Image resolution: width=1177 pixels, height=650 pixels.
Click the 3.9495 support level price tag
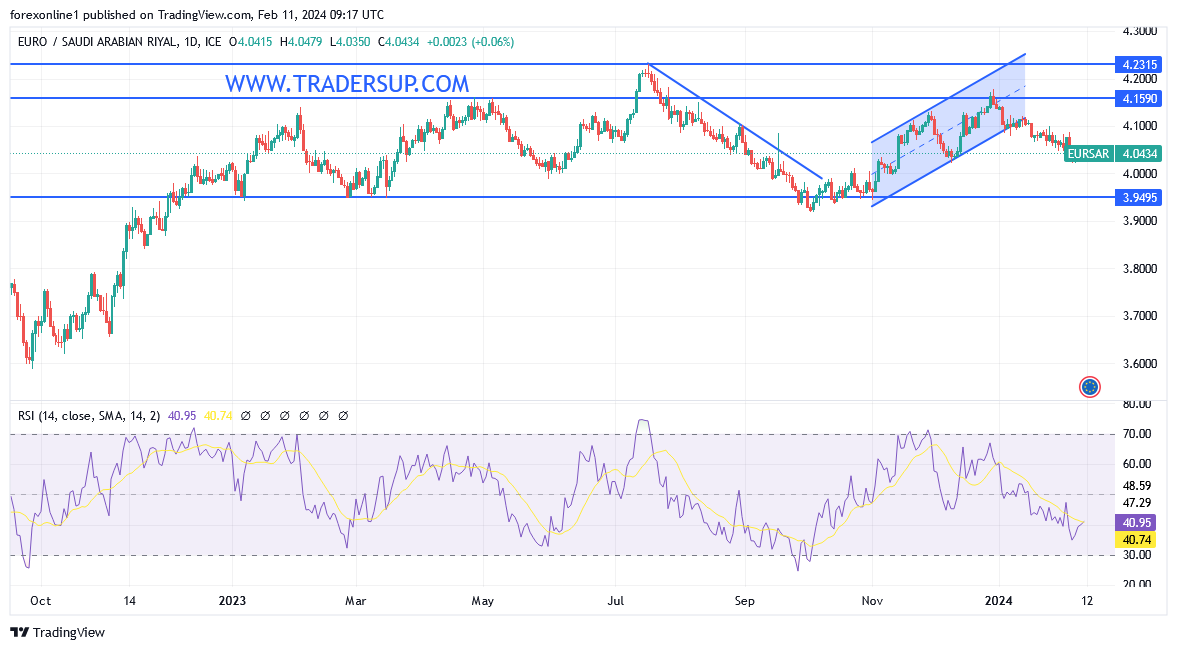click(1139, 198)
